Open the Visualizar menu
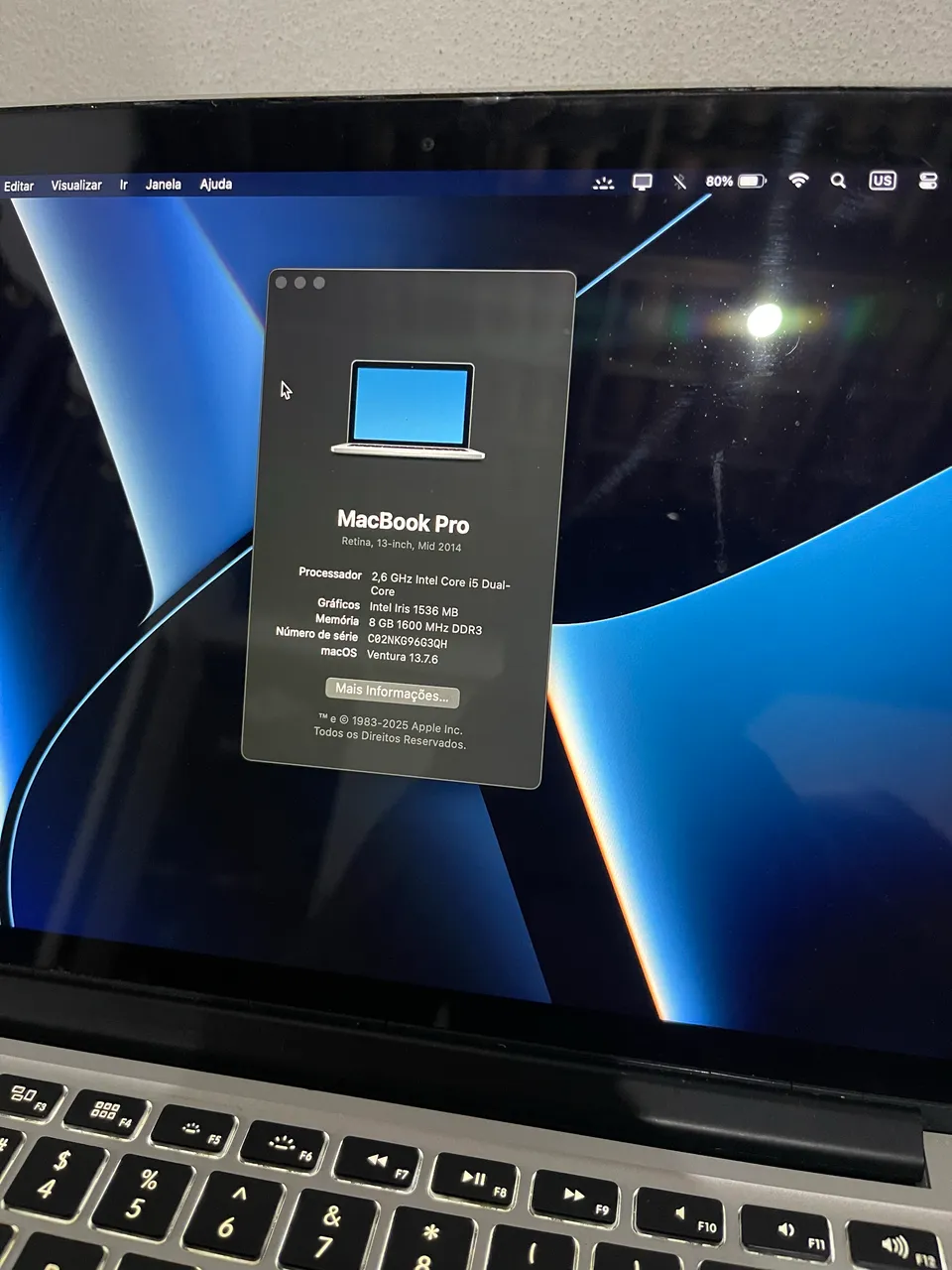 click(76, 185)
